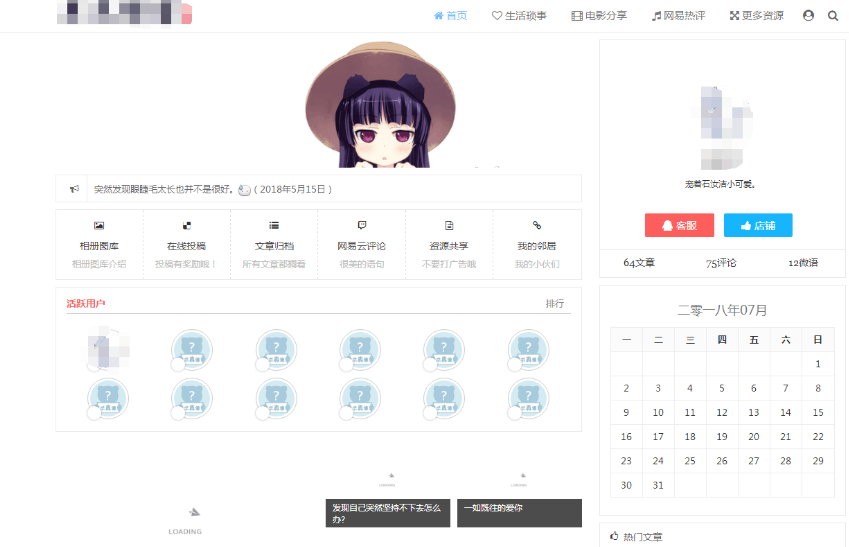Open the 生活琐事 menu item
Image resolution: width=849 pixels, height=547 pixels.
click(x=519, y=16)
